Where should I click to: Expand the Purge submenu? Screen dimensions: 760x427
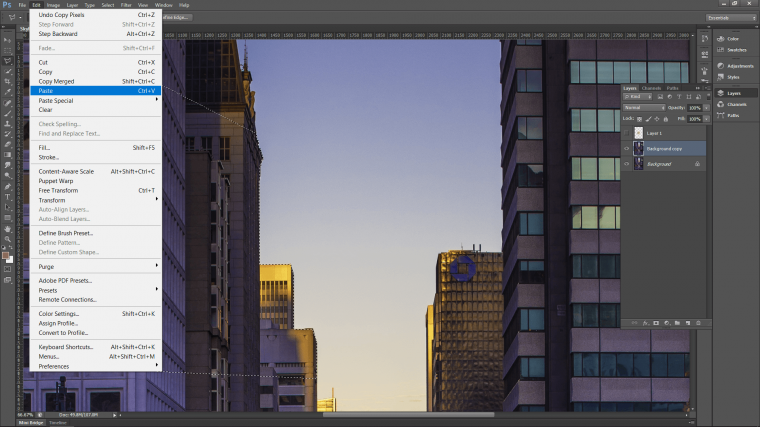[x=95, y=267]
